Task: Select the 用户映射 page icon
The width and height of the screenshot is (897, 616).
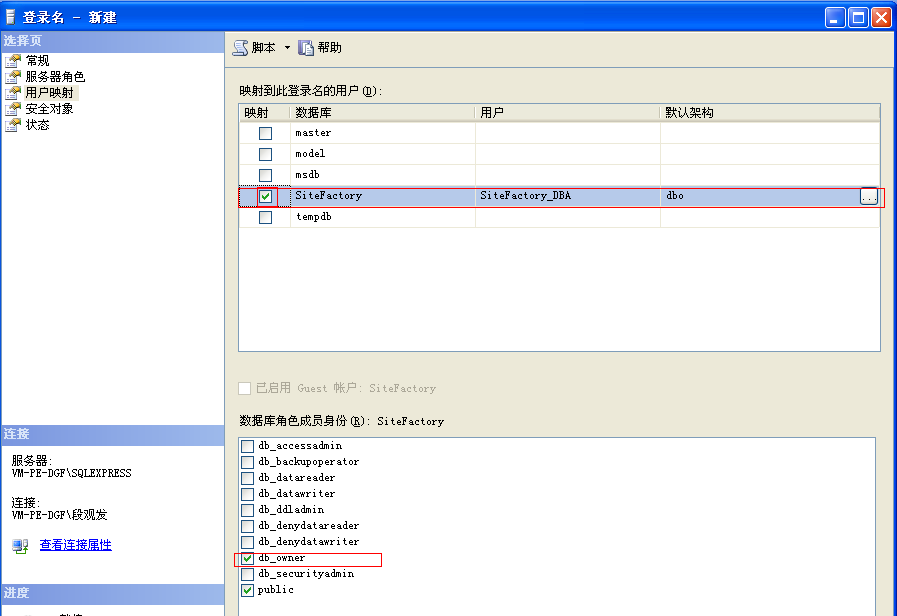Action: click(x=13, y=93)
